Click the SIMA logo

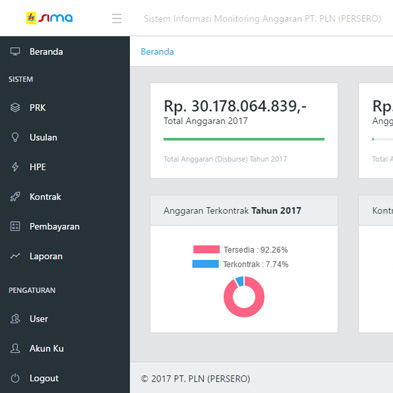coord(49,18)
